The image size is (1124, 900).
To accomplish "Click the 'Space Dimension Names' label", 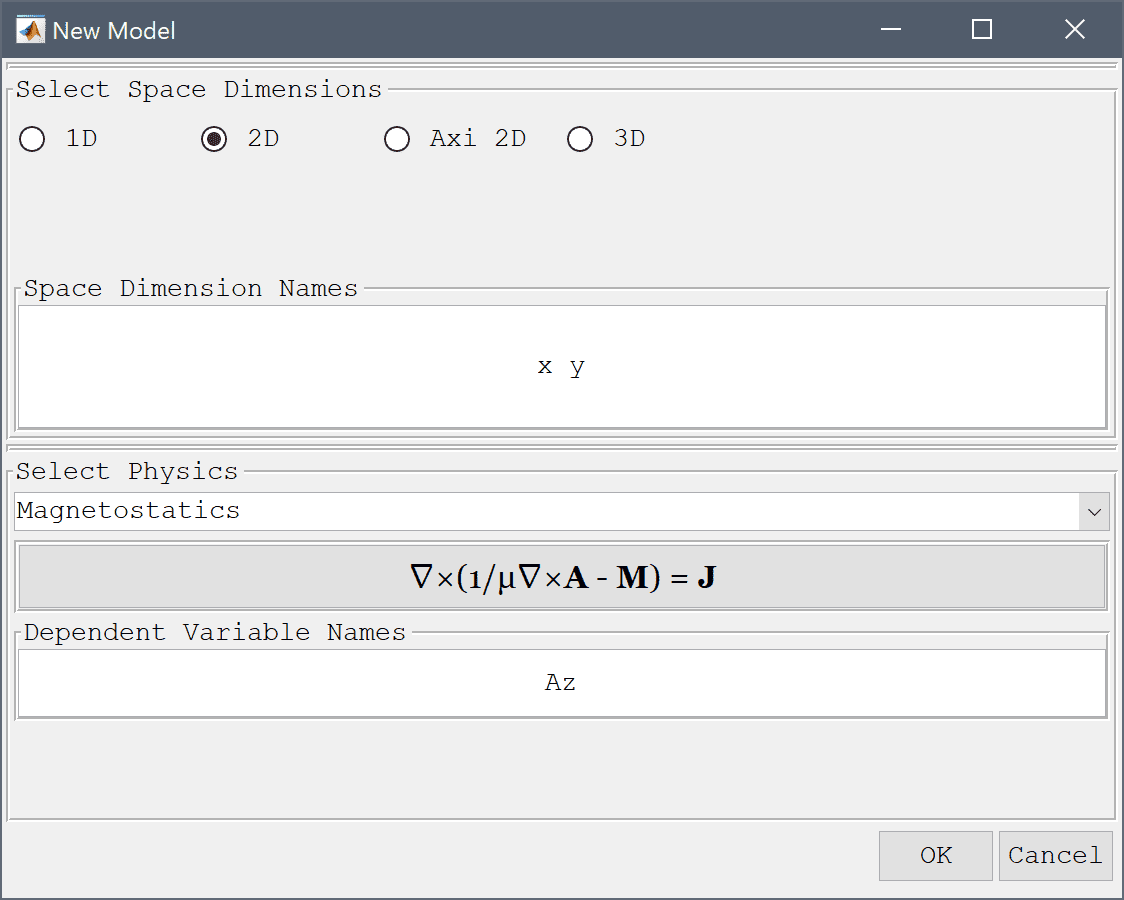I will click(x=191, y=289).
